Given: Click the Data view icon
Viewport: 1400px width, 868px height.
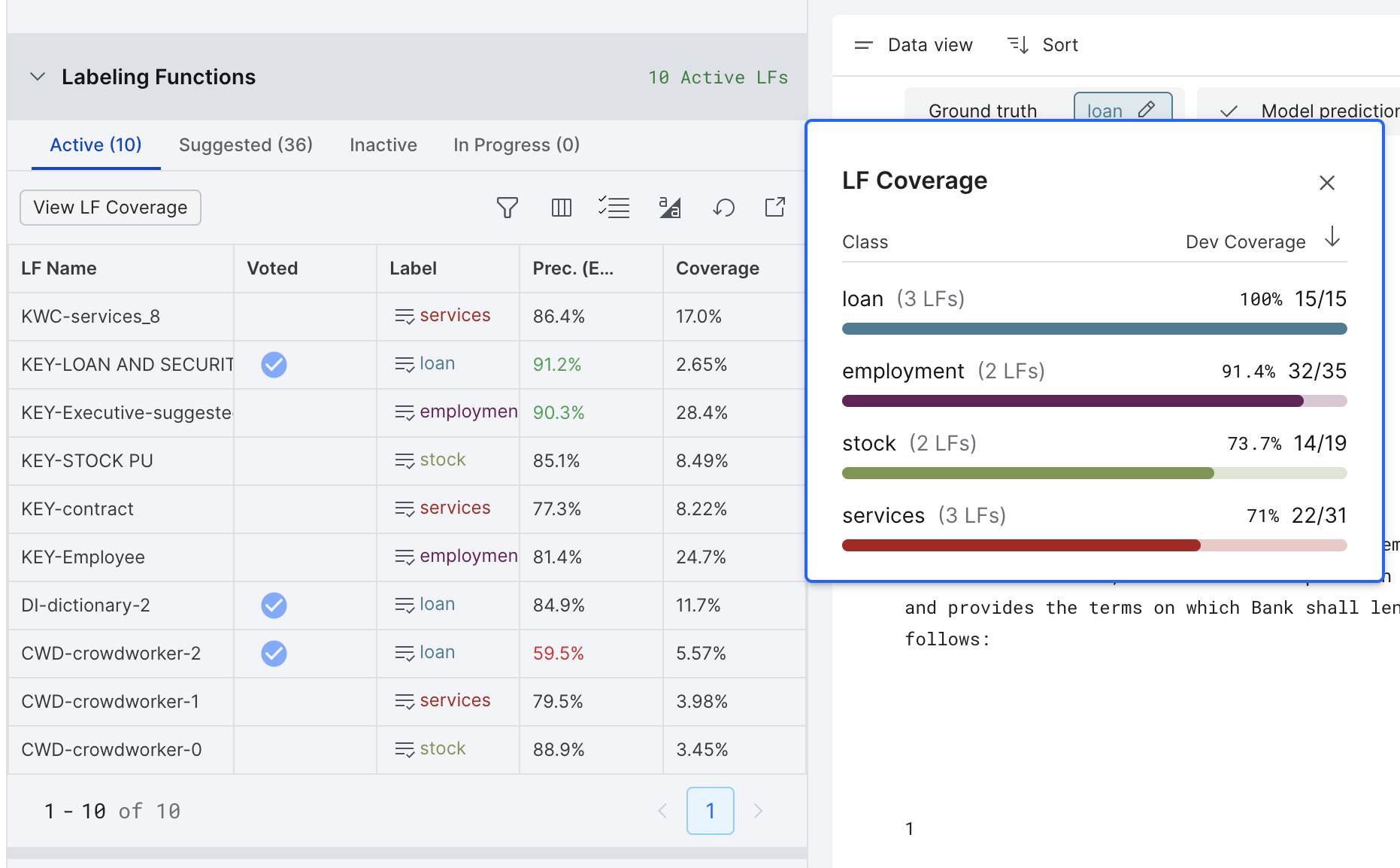Looking at the screenshot, I should [863, 45].
